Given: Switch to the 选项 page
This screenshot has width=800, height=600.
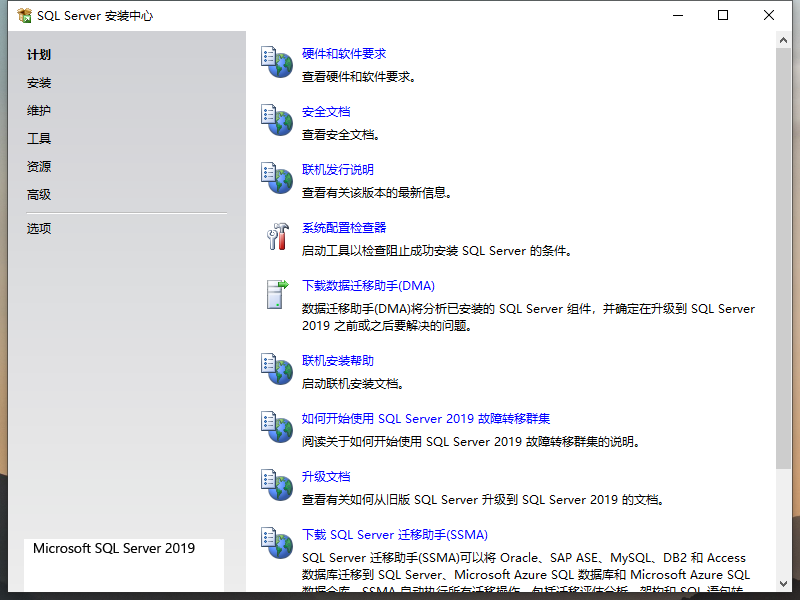Looking at the screenshot, I should [x=39, y=228].
